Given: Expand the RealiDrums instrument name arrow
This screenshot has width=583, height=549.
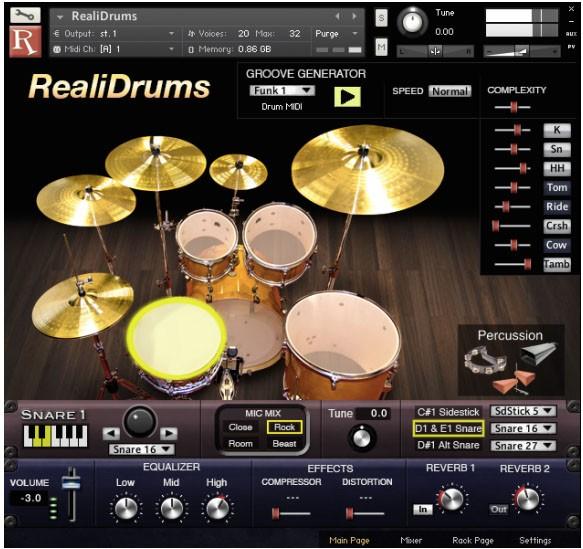Looking at the screenshot, I should pos(60,17).
